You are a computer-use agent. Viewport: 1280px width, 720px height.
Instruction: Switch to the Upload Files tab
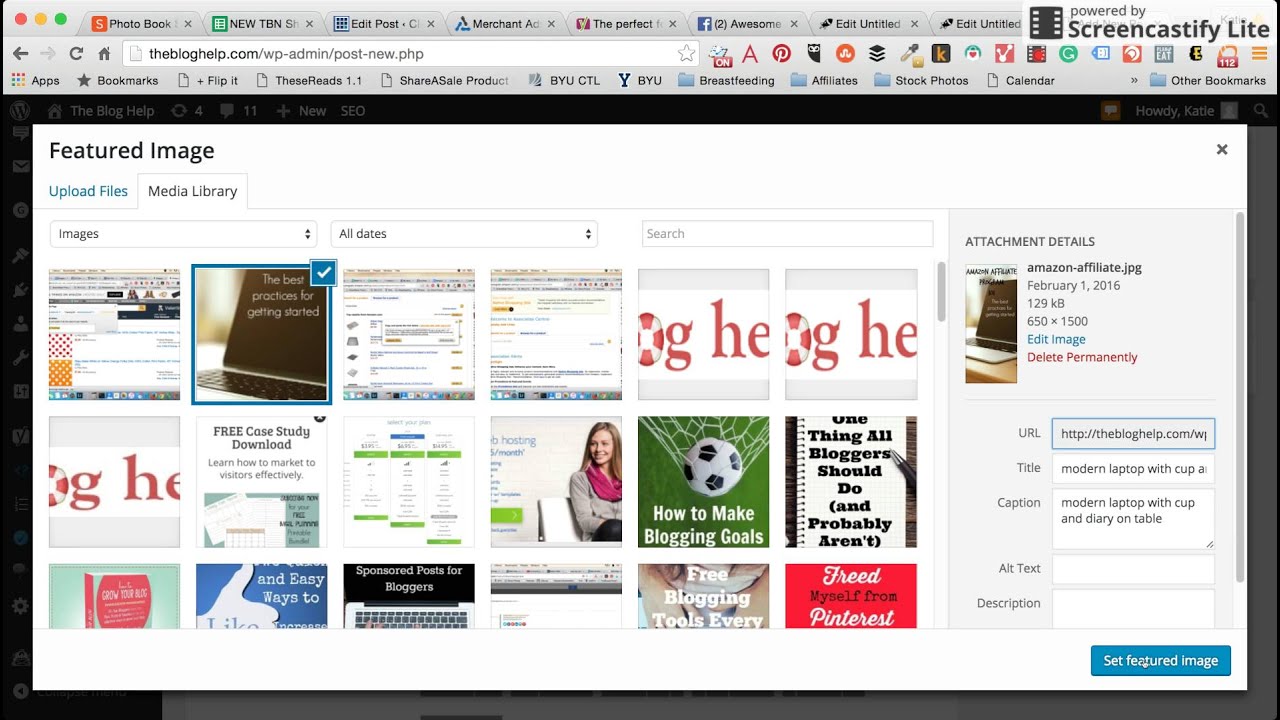click(x=88, y=191)
